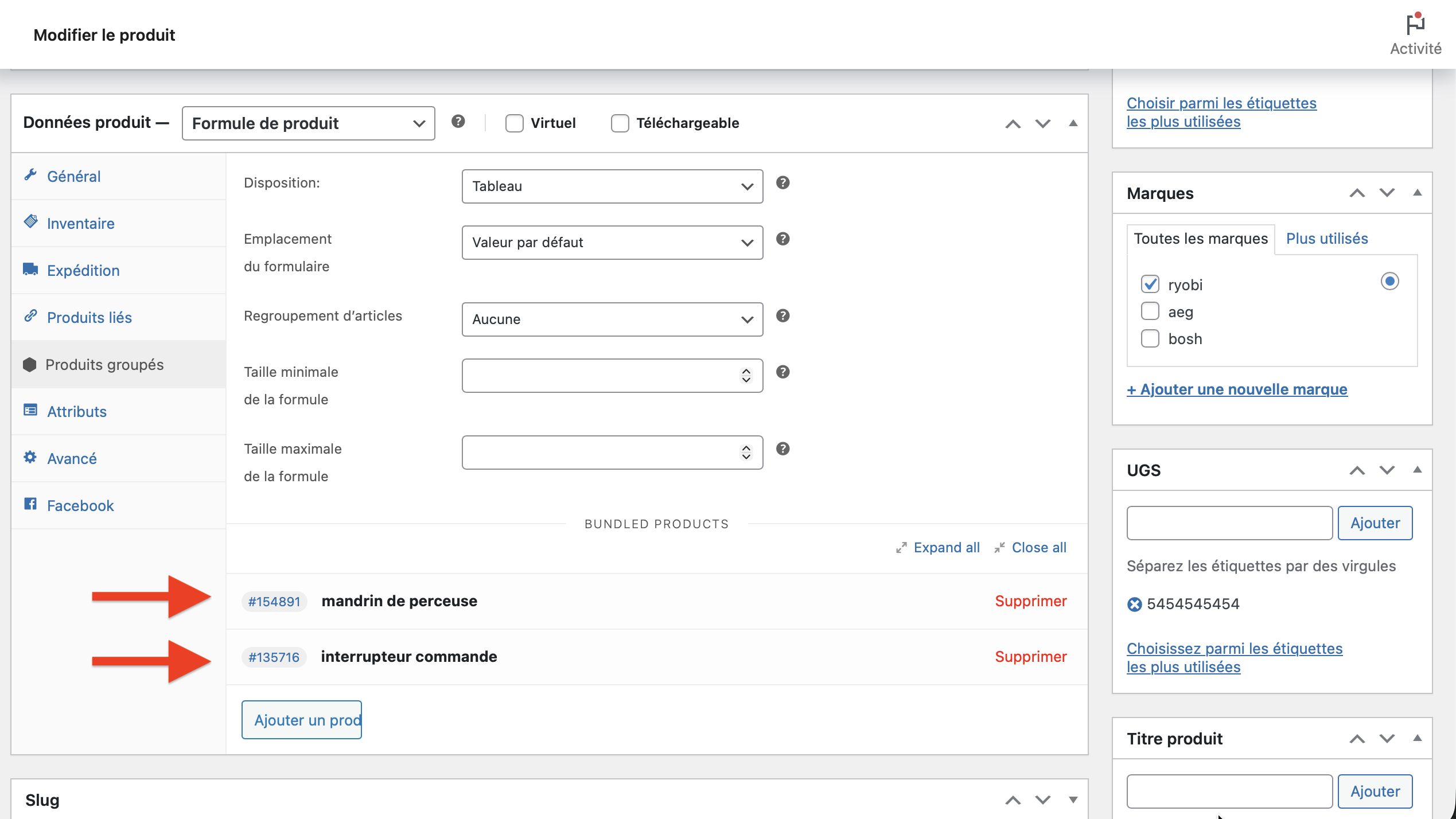Open the Plus utilisés brands tab
Viewport: 1456px width, 819px height.
coord(1326,239)
